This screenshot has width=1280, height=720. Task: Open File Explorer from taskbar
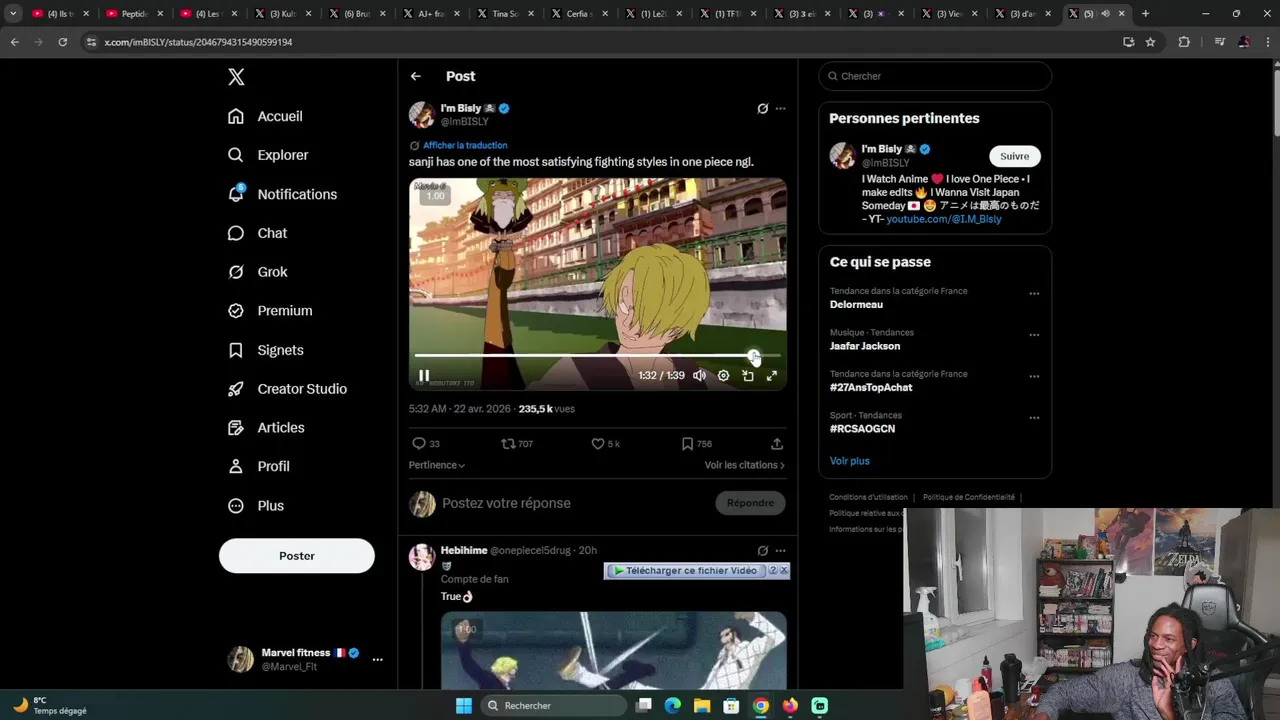[x=702, y=705]
